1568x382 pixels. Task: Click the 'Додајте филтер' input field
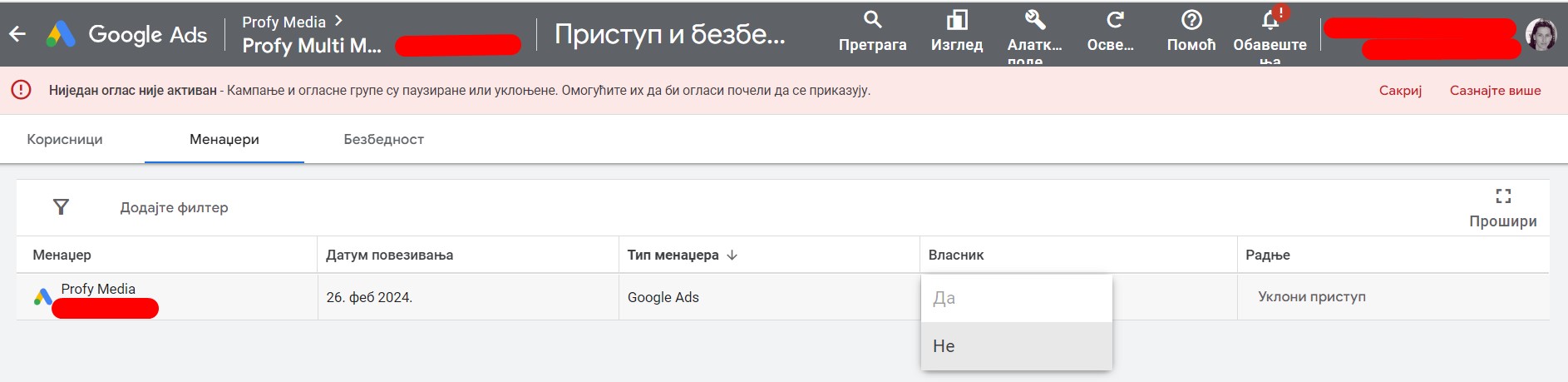[174, 207]
